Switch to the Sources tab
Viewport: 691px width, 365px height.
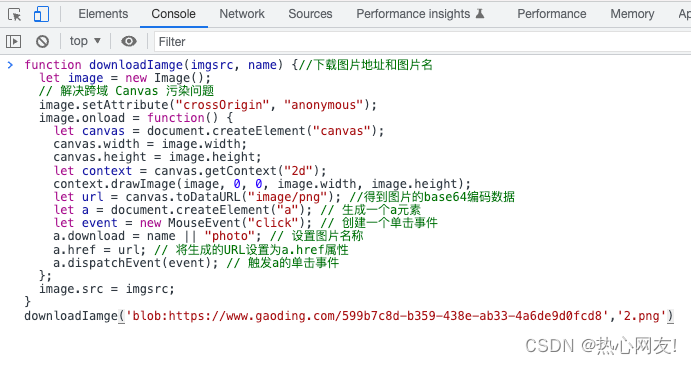pos(310,14)
